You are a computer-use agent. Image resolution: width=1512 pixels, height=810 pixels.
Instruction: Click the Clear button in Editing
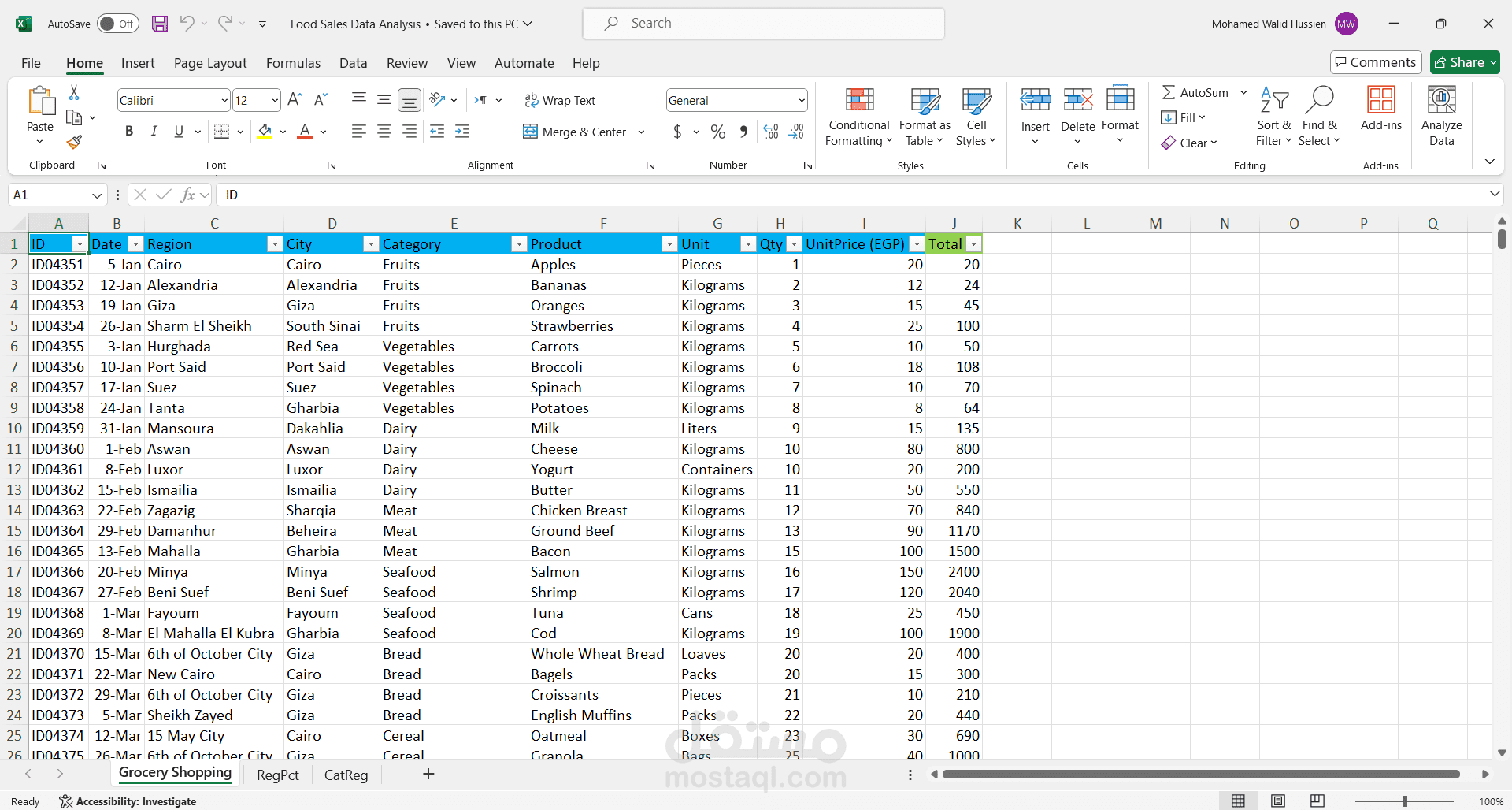point(1189,143)
